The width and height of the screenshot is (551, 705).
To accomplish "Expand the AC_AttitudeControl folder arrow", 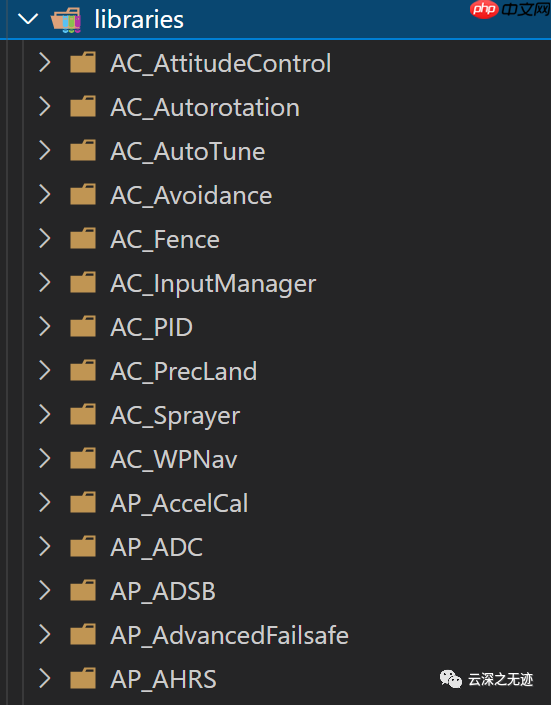I will click(45, 63).
